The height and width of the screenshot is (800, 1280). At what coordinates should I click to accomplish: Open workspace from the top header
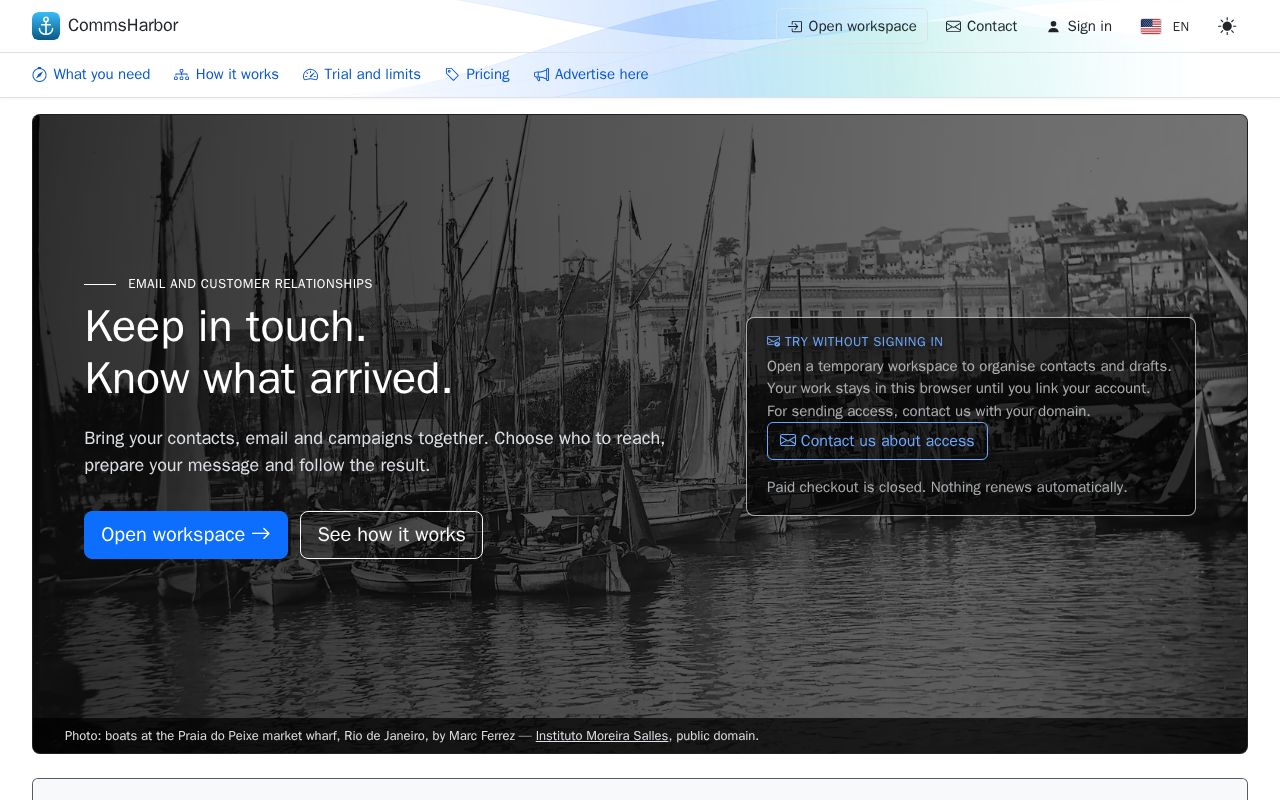[x=852, y=26]
